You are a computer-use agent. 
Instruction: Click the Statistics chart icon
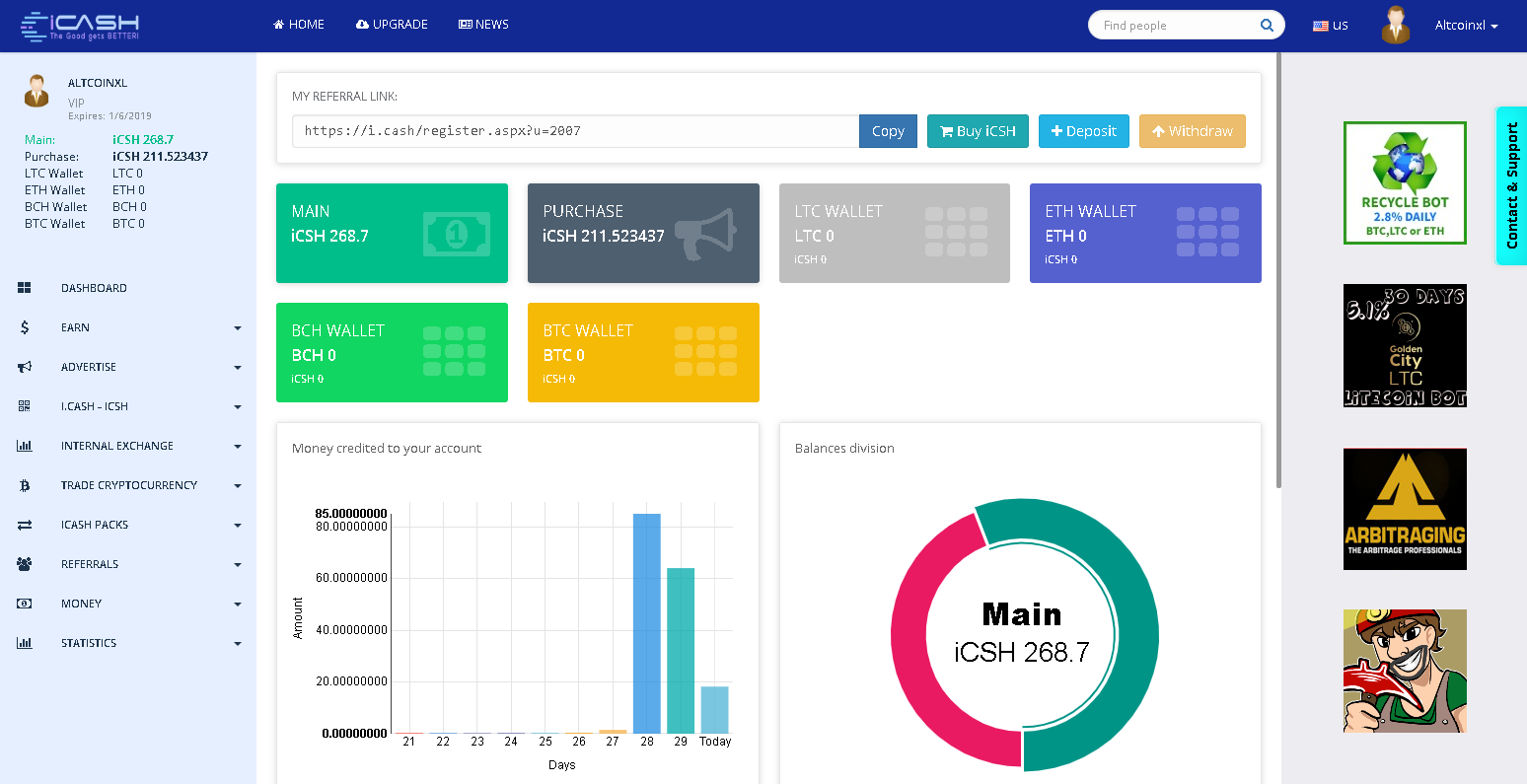click(25, 643)
